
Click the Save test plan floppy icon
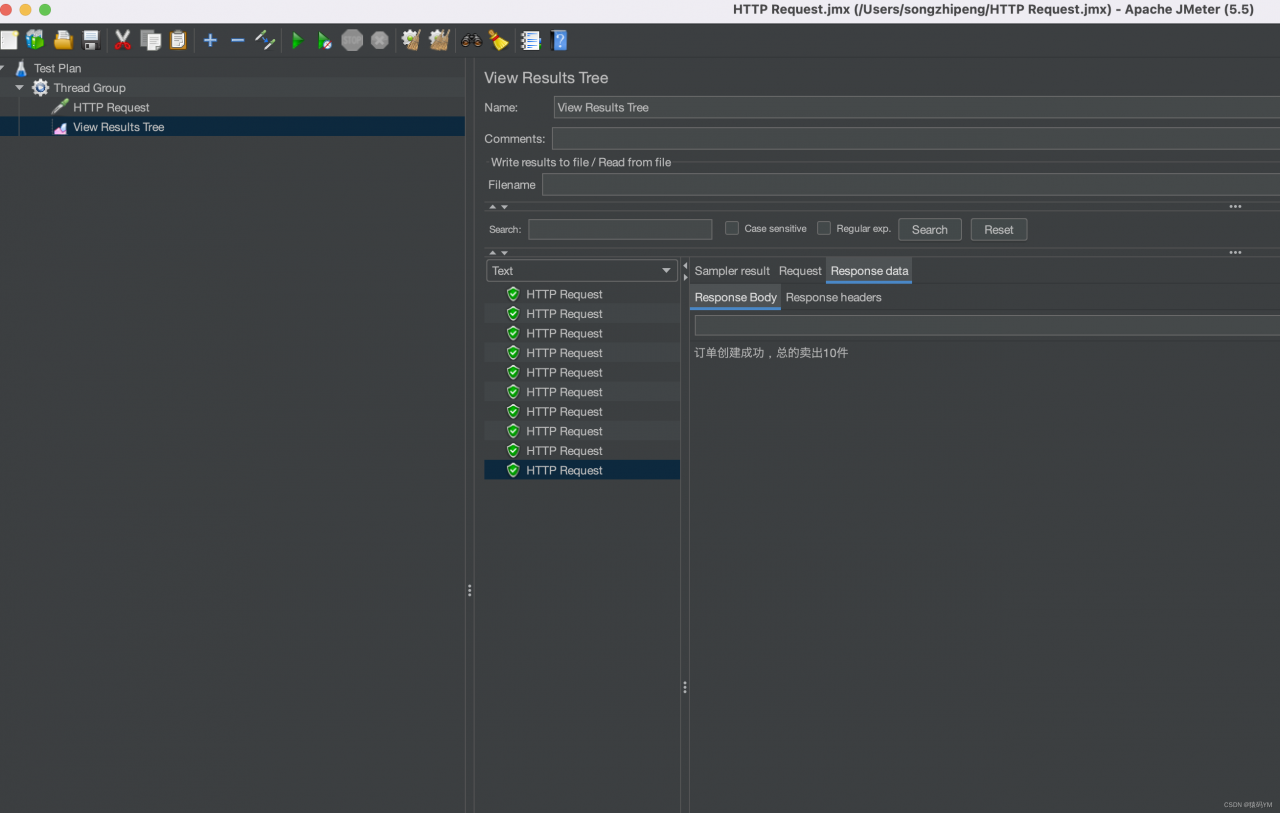[x=91, y=41]
